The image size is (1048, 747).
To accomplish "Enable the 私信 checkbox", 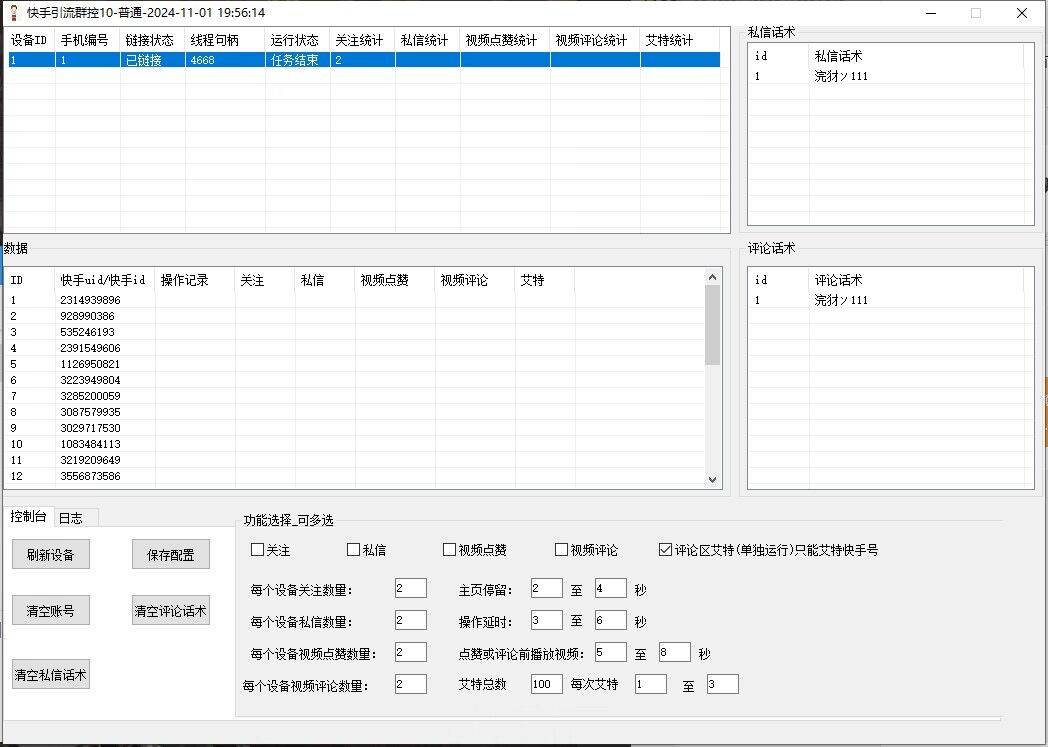I will pos(353,548).
